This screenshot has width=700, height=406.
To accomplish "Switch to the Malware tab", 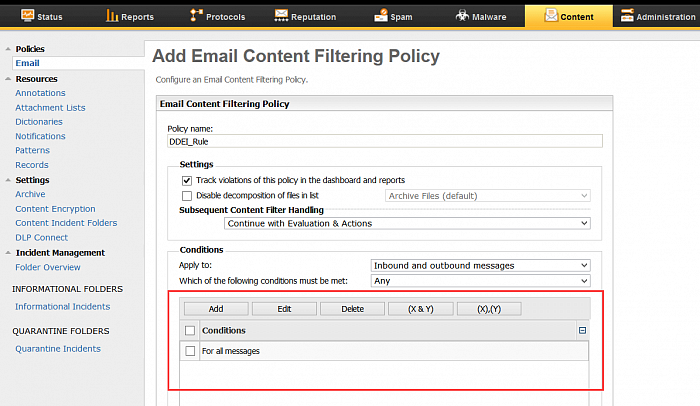I will (x=481, y=16).
